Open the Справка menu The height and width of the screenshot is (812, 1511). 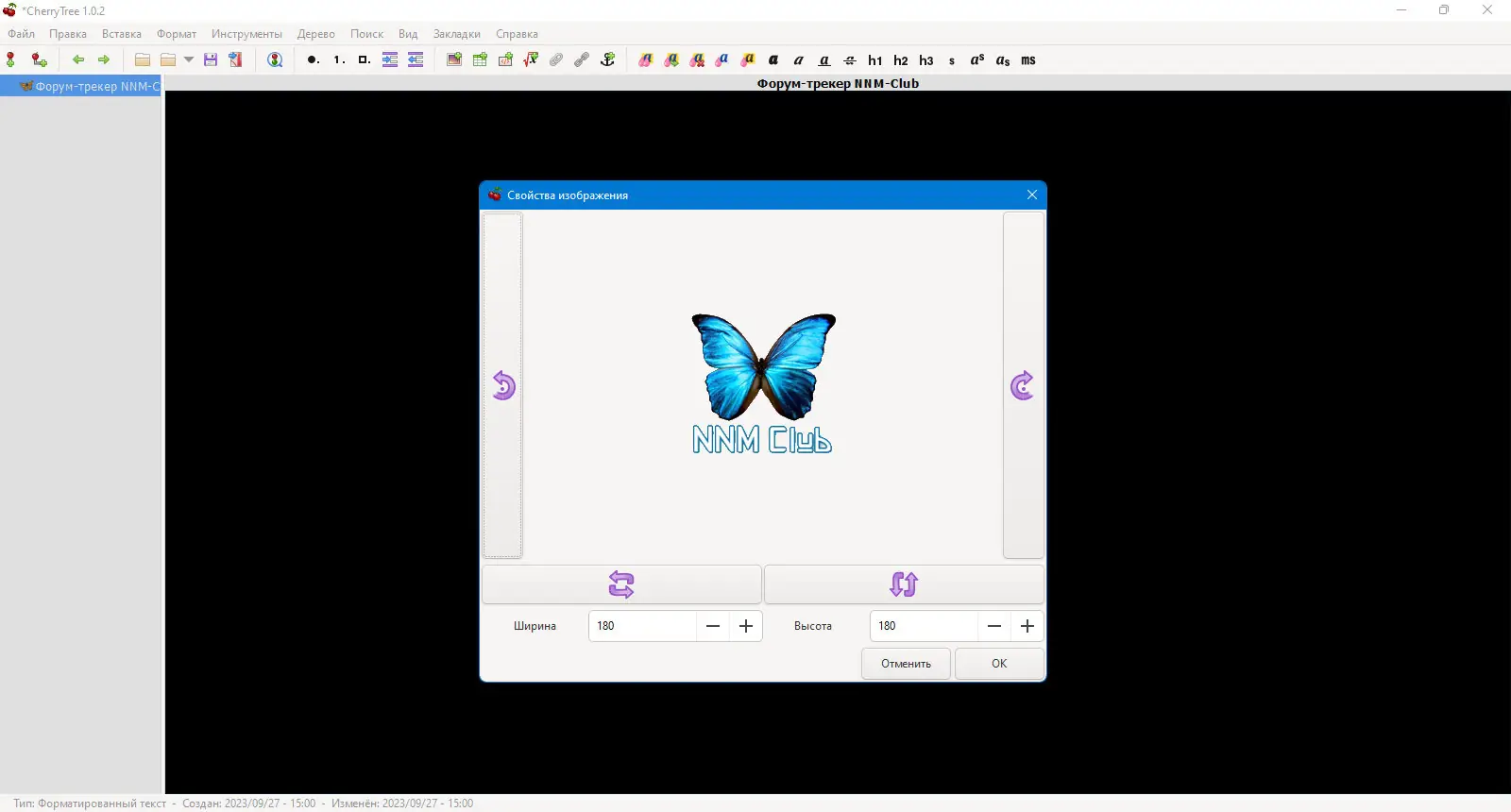click(x=518, y=34)
